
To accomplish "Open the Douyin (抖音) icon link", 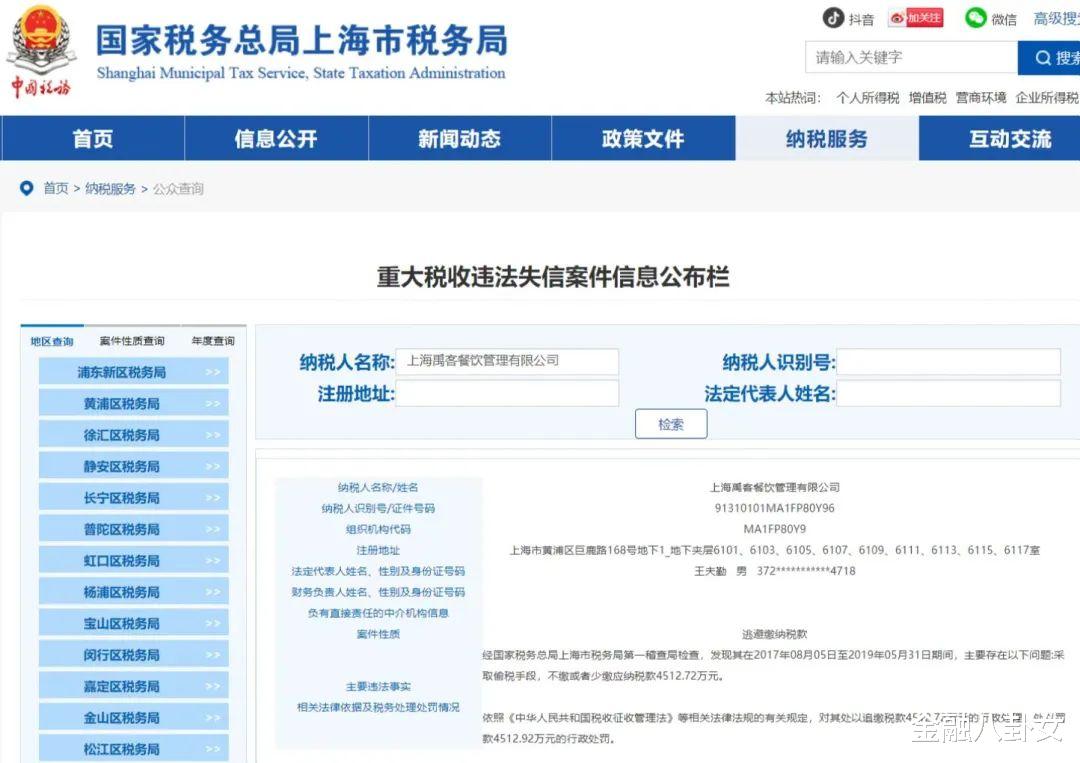I will [x=833, y=17].
